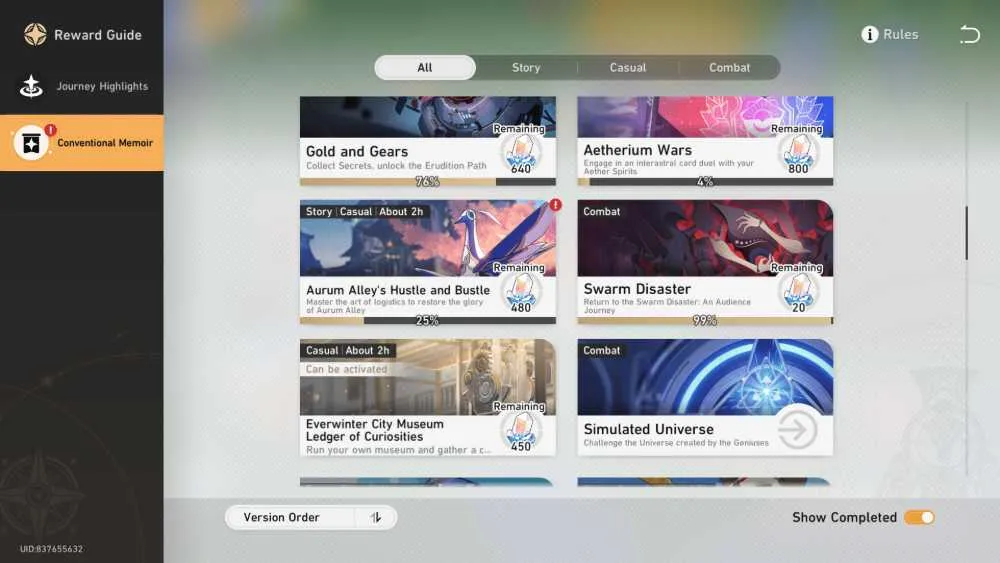Click the back arrow icon top right
This screenshot has width=1000, height=563.
pyautogui.click(x=969, y=34)
